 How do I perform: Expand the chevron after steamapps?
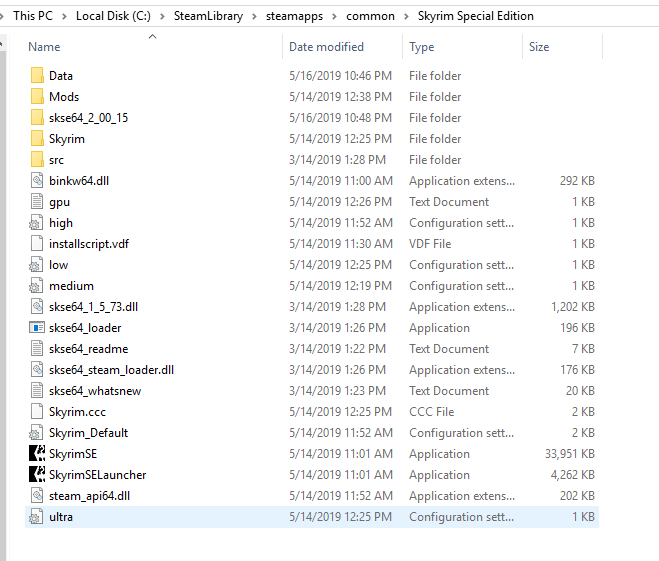(335, 16)
